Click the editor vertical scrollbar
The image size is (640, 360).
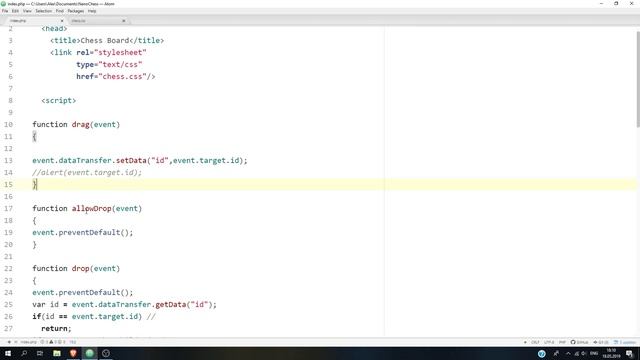[638, 80]
